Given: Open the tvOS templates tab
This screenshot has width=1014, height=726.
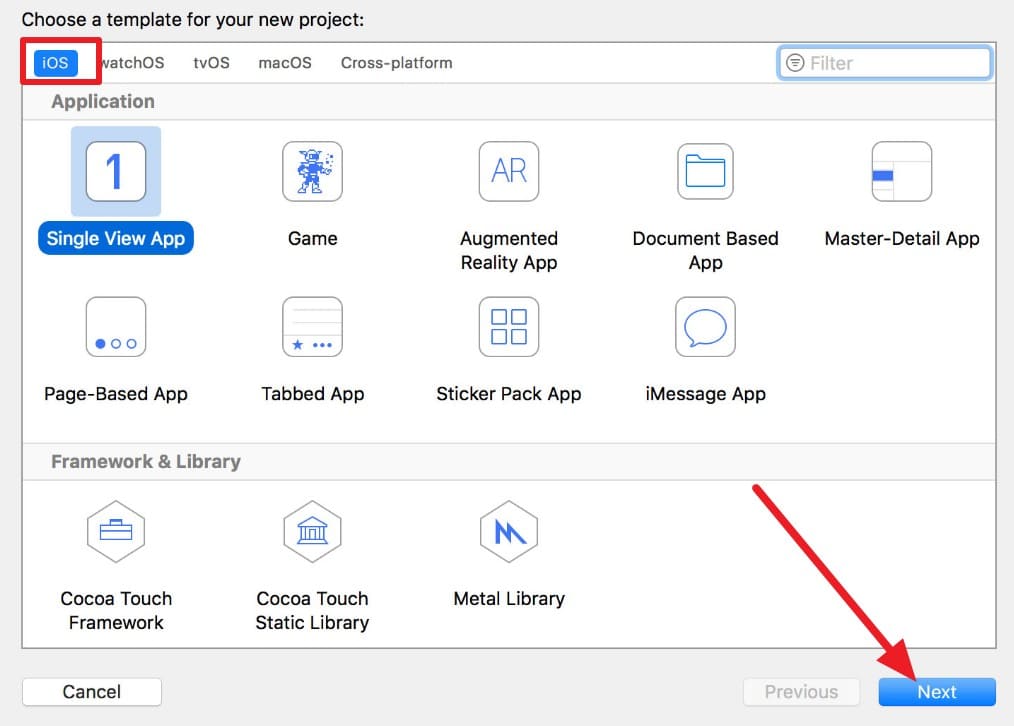Looking at the screenshot, I should (x=211, y=63).
